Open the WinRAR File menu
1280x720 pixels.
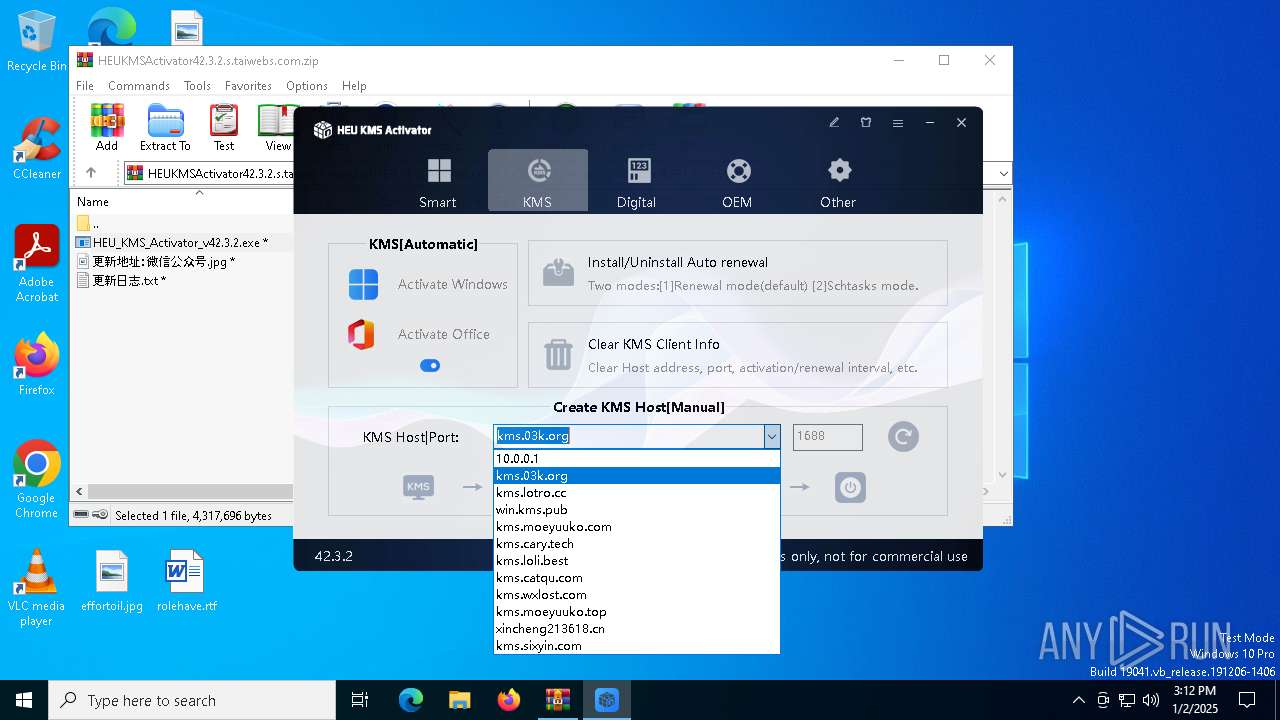[85, 86]
